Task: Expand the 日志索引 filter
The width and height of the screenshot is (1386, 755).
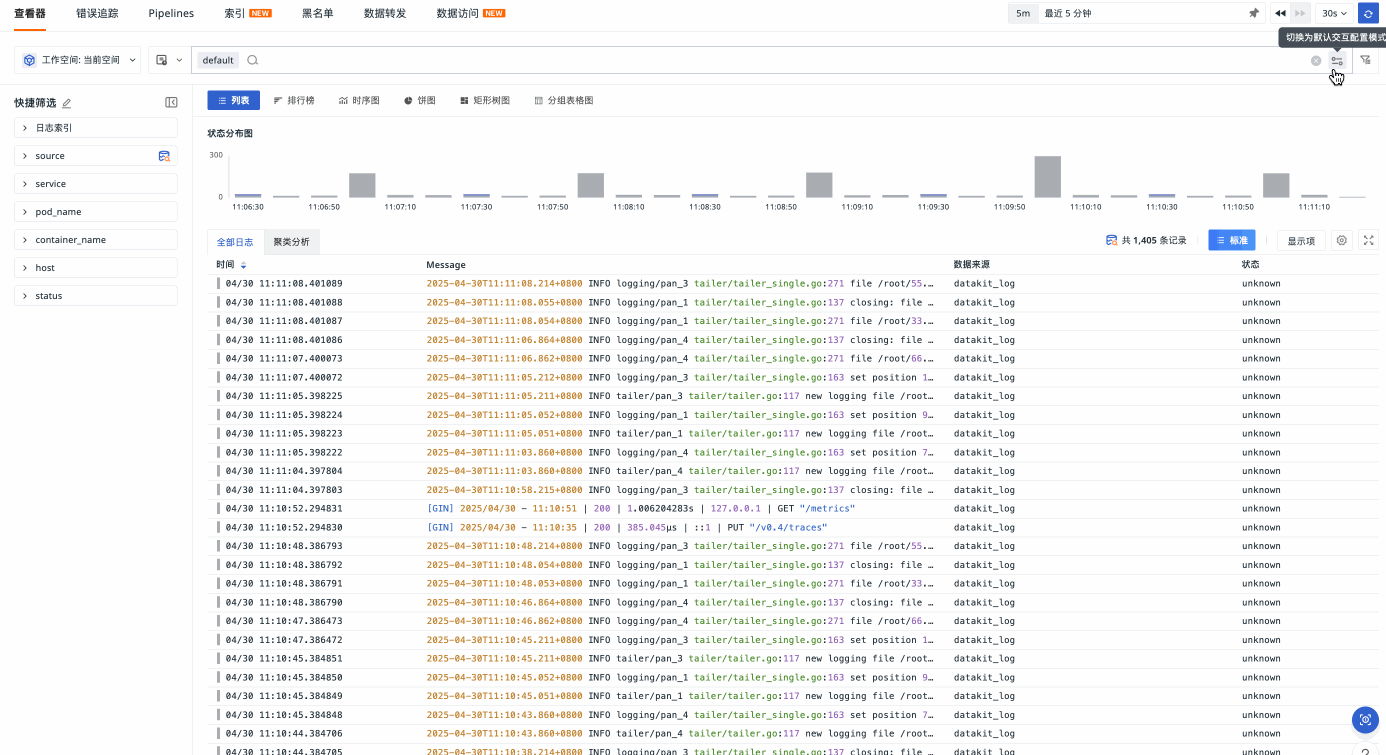Action: pyautogui.click(x=96, y=128)
